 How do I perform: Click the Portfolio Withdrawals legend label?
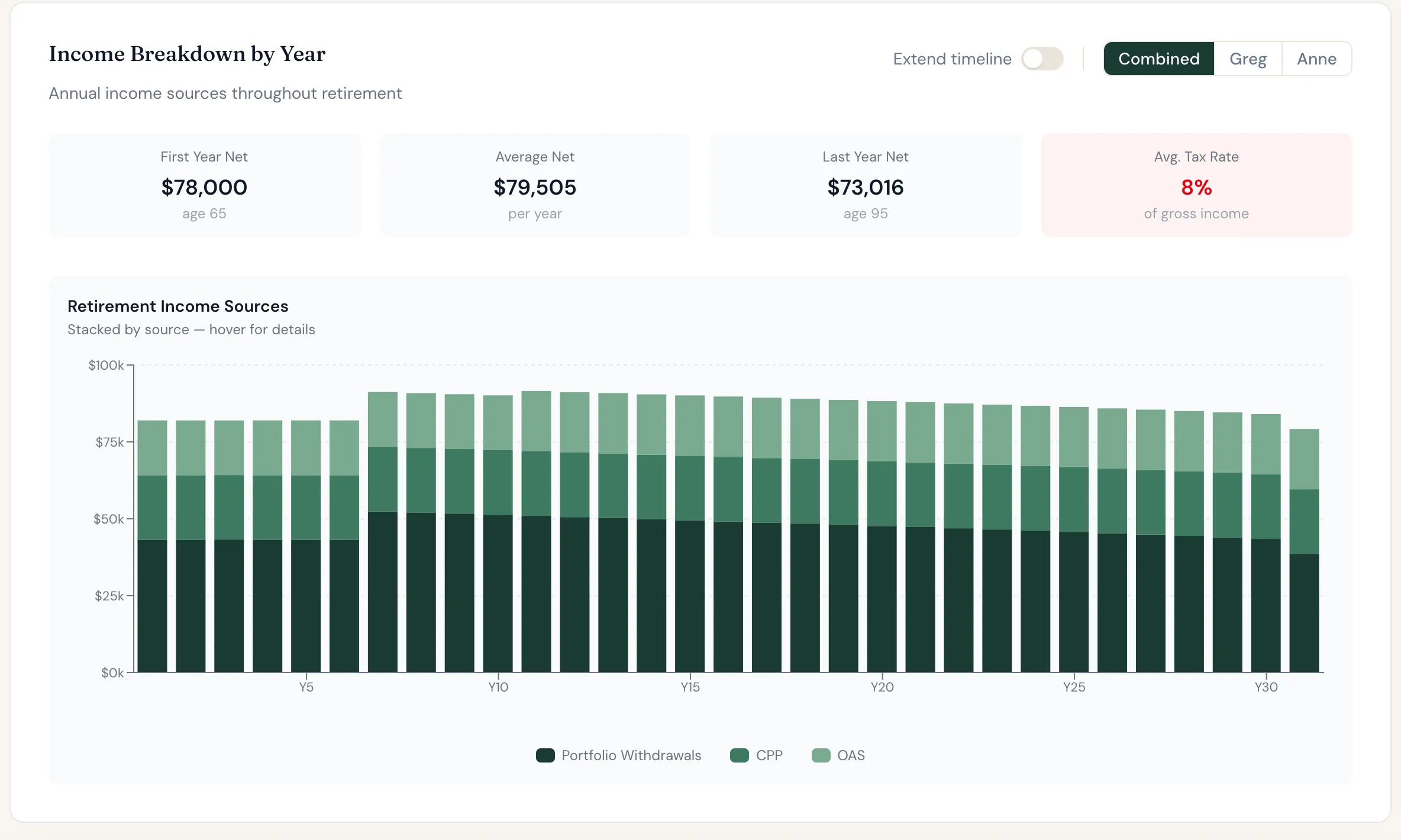(631, 755)
